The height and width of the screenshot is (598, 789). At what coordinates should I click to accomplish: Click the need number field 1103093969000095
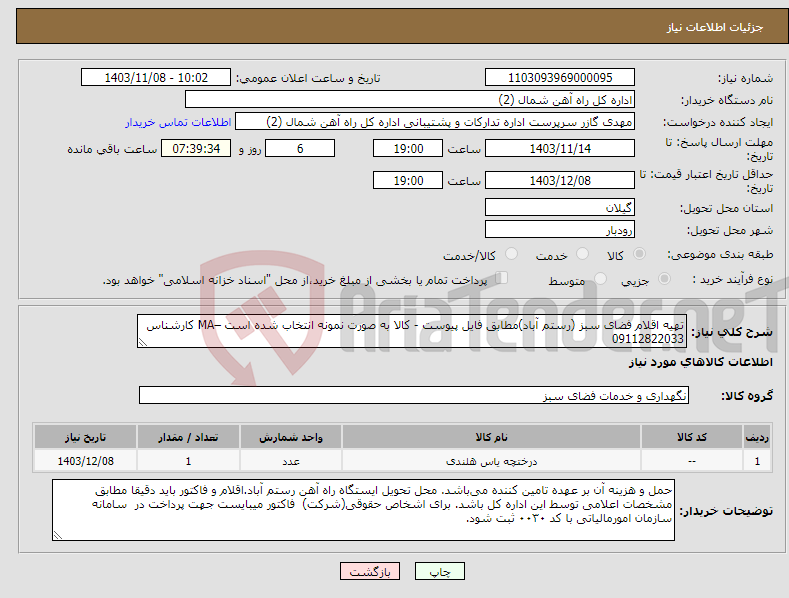pyautogui.click(x=560, y=78)
